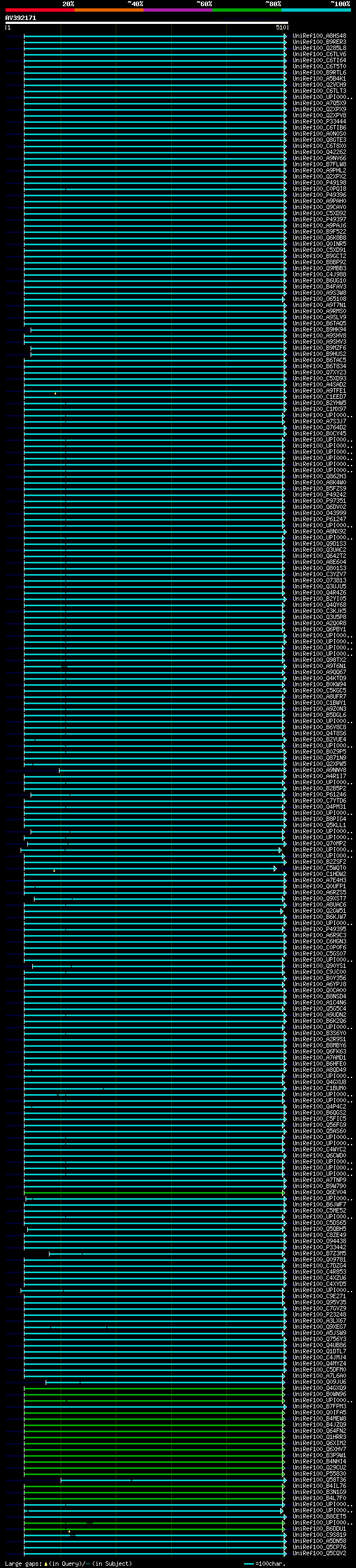This screenshot has width=356, height=1568.
Task: Select hit label UniRef100_C1MX97
Action: 319,409
